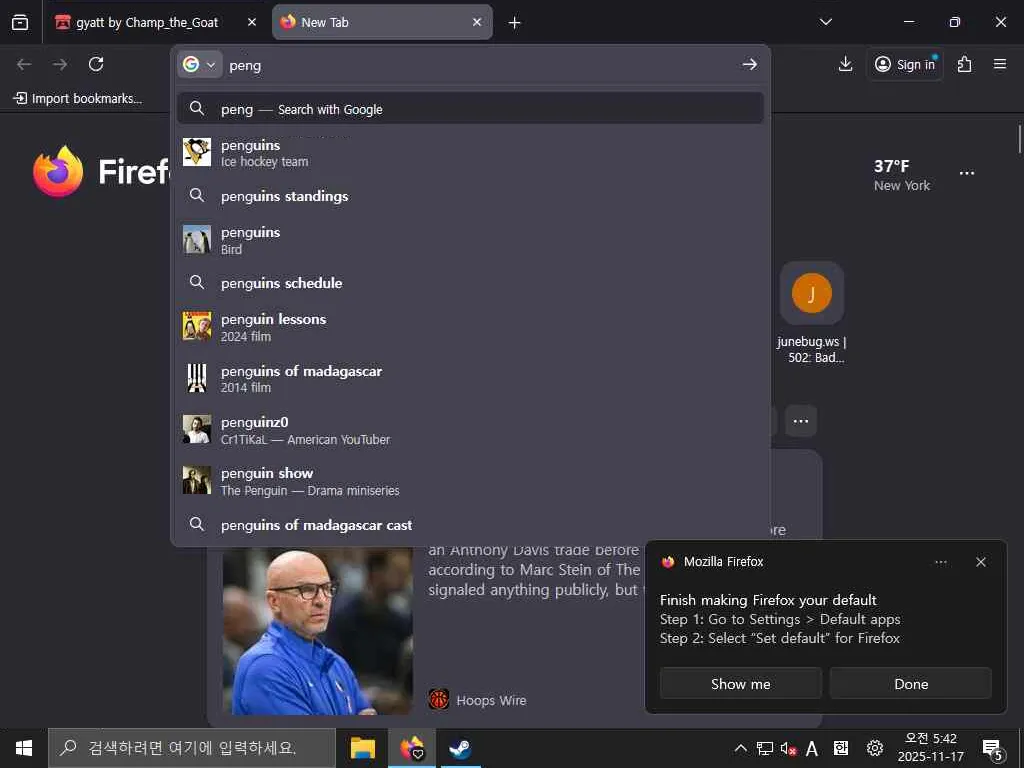
Task: Open the Firefox View tab list icon
Action: [x=20, y=22]
